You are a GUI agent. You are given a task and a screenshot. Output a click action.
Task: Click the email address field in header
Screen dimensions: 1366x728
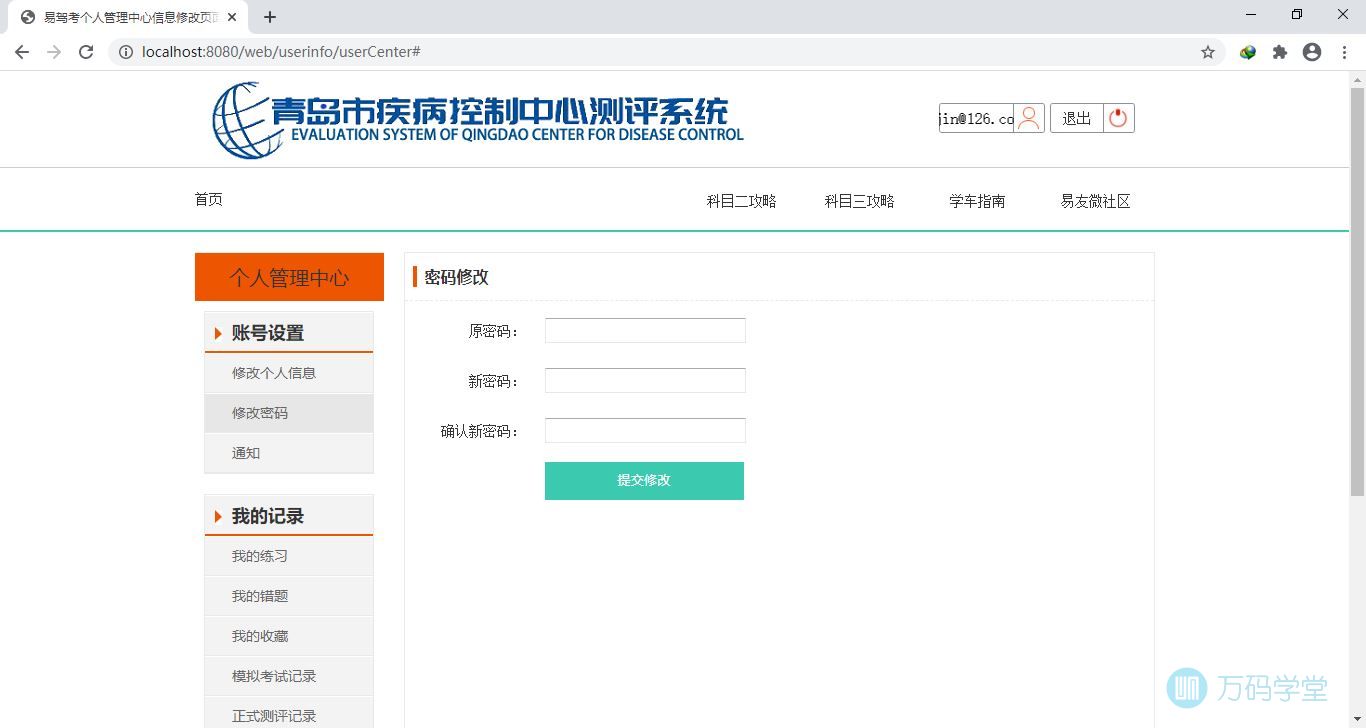click(976, 118)
